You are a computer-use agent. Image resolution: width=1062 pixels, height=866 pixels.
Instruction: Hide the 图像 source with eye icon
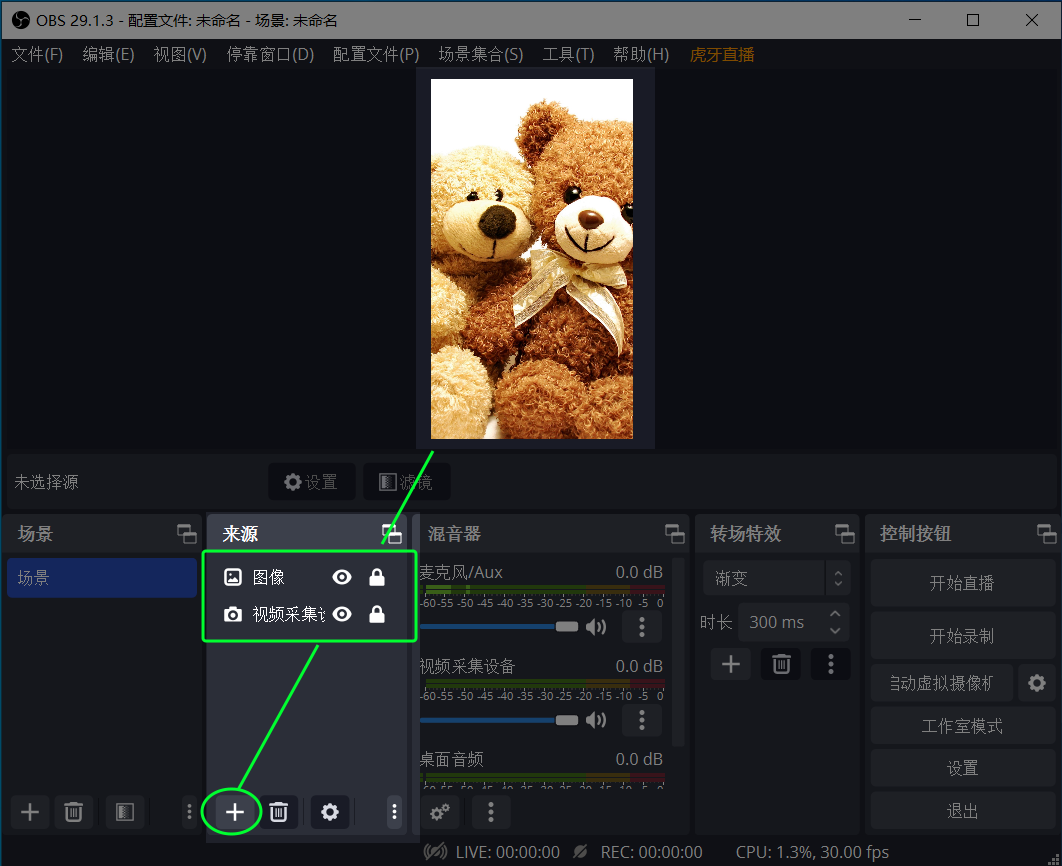(x=342, y=577)
